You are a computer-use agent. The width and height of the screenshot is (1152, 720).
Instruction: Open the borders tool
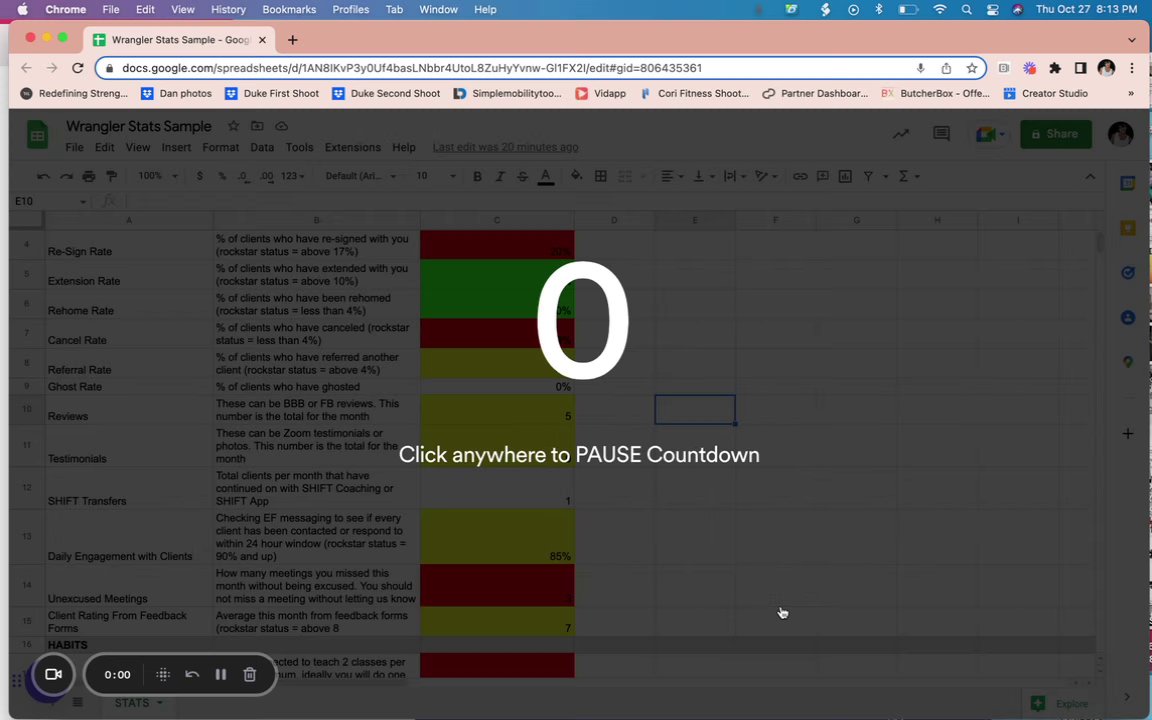[x=600, y=176]
